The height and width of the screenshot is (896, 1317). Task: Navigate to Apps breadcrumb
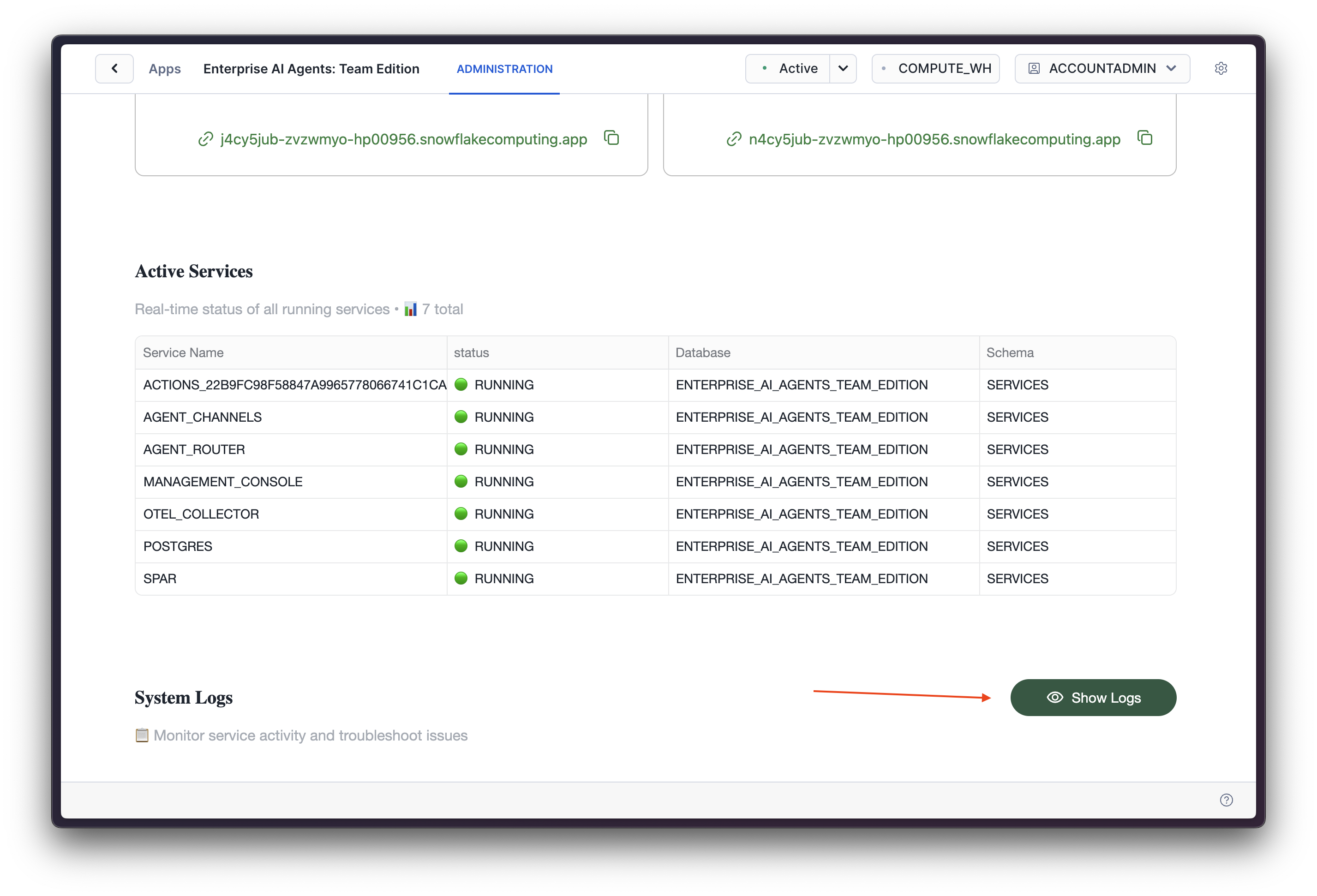coord(165,69)
